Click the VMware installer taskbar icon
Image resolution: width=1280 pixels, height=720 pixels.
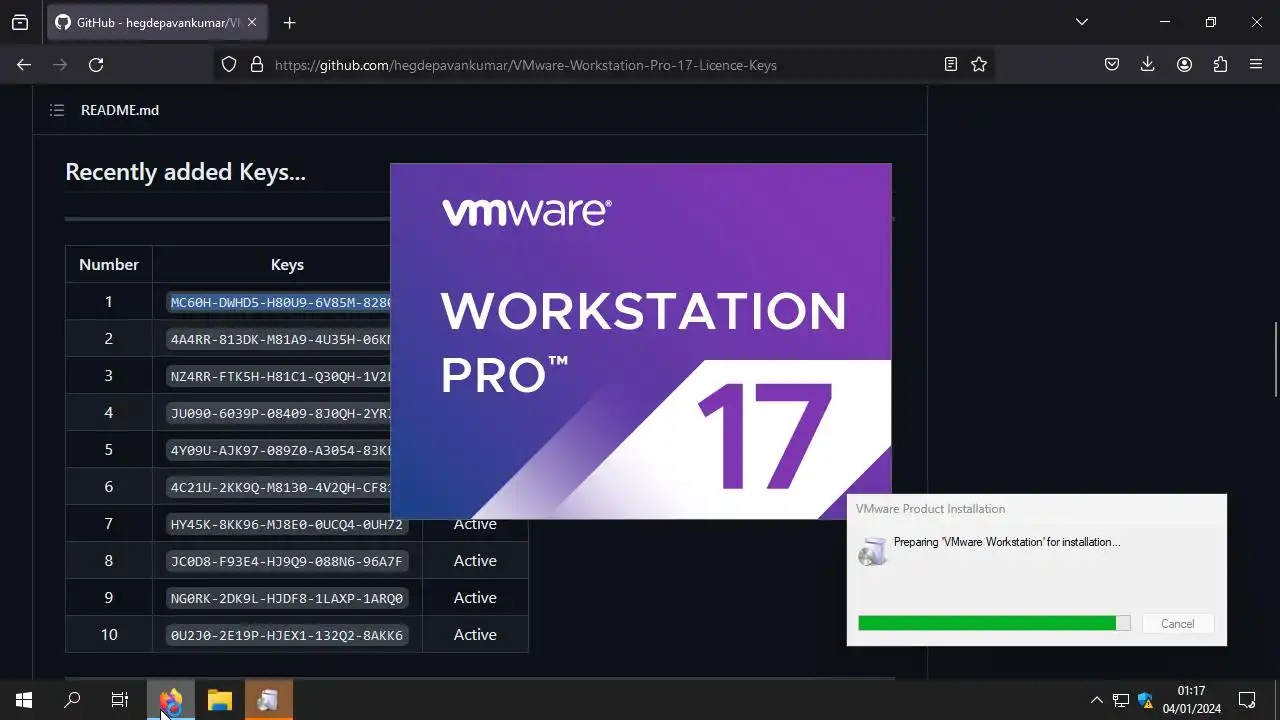coord(268,700)
